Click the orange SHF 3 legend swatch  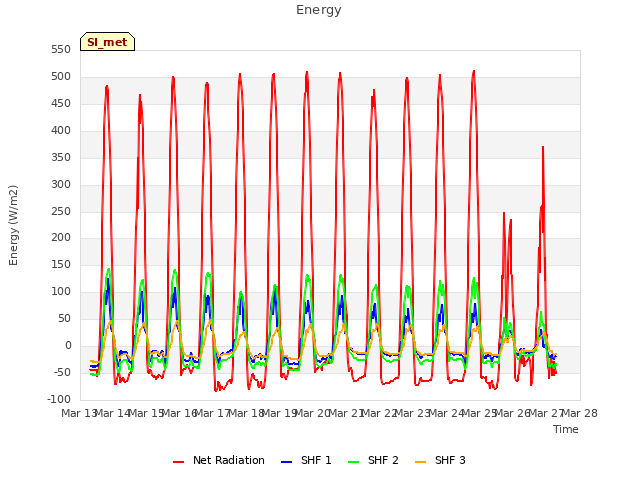tap(420, 462)
